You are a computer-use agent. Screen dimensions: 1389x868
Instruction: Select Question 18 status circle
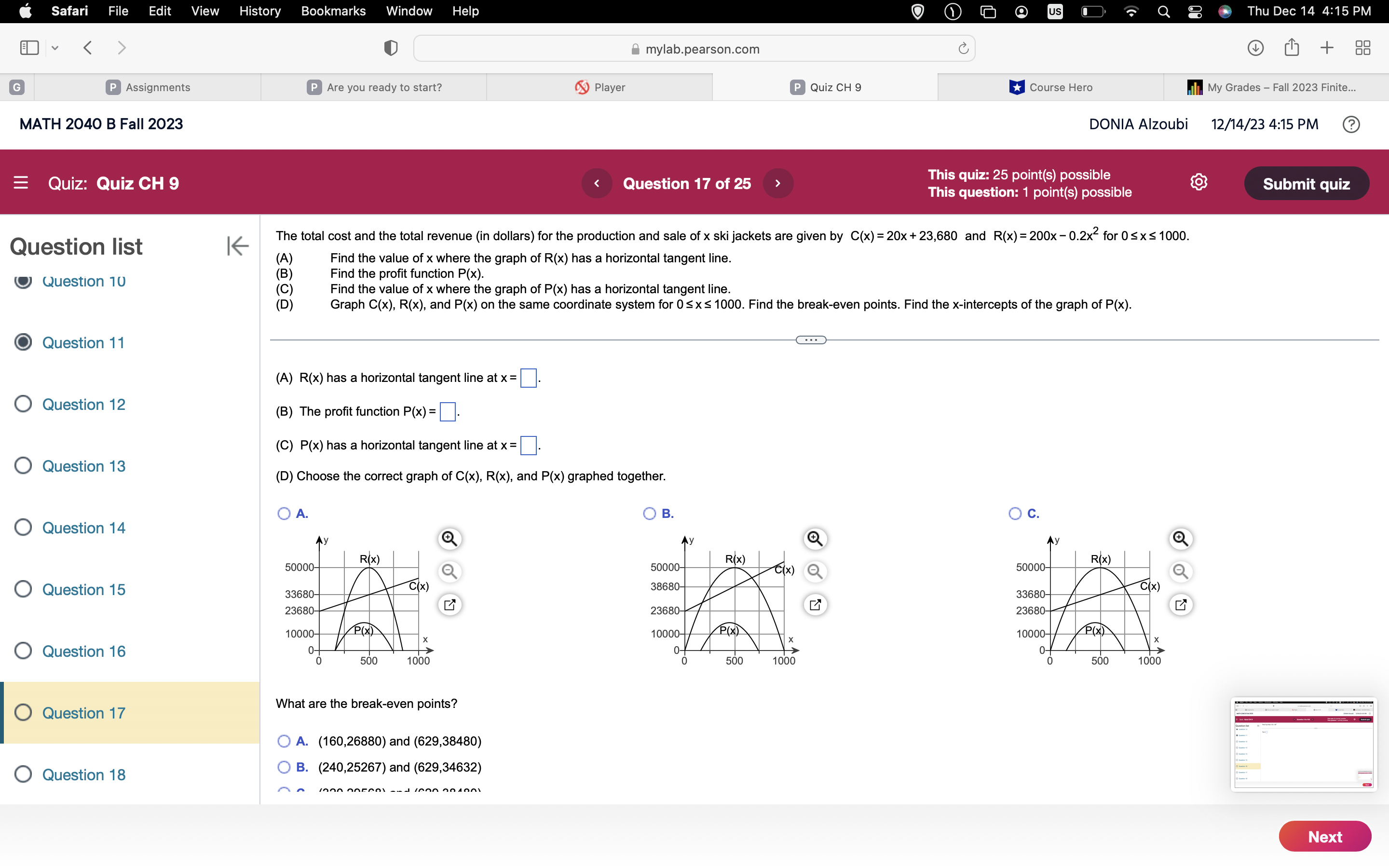pos(23,774)
